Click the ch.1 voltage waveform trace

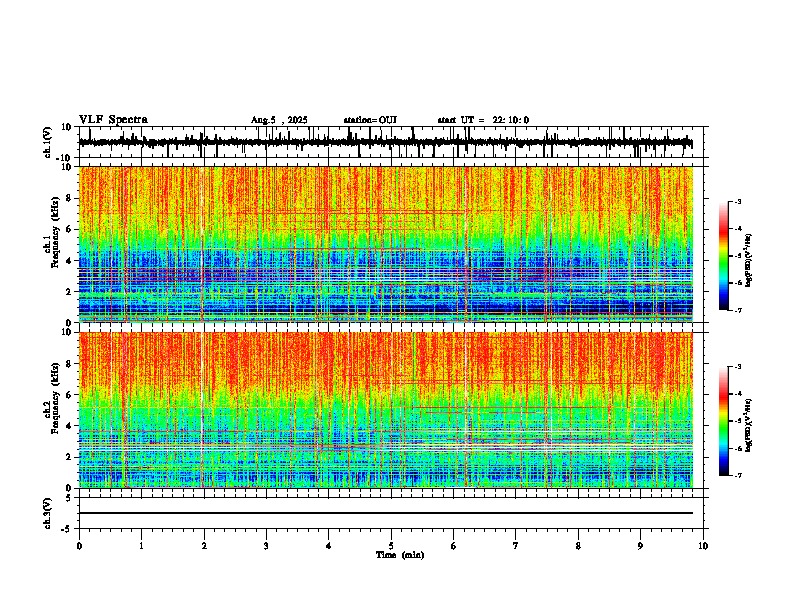(386, 142)
